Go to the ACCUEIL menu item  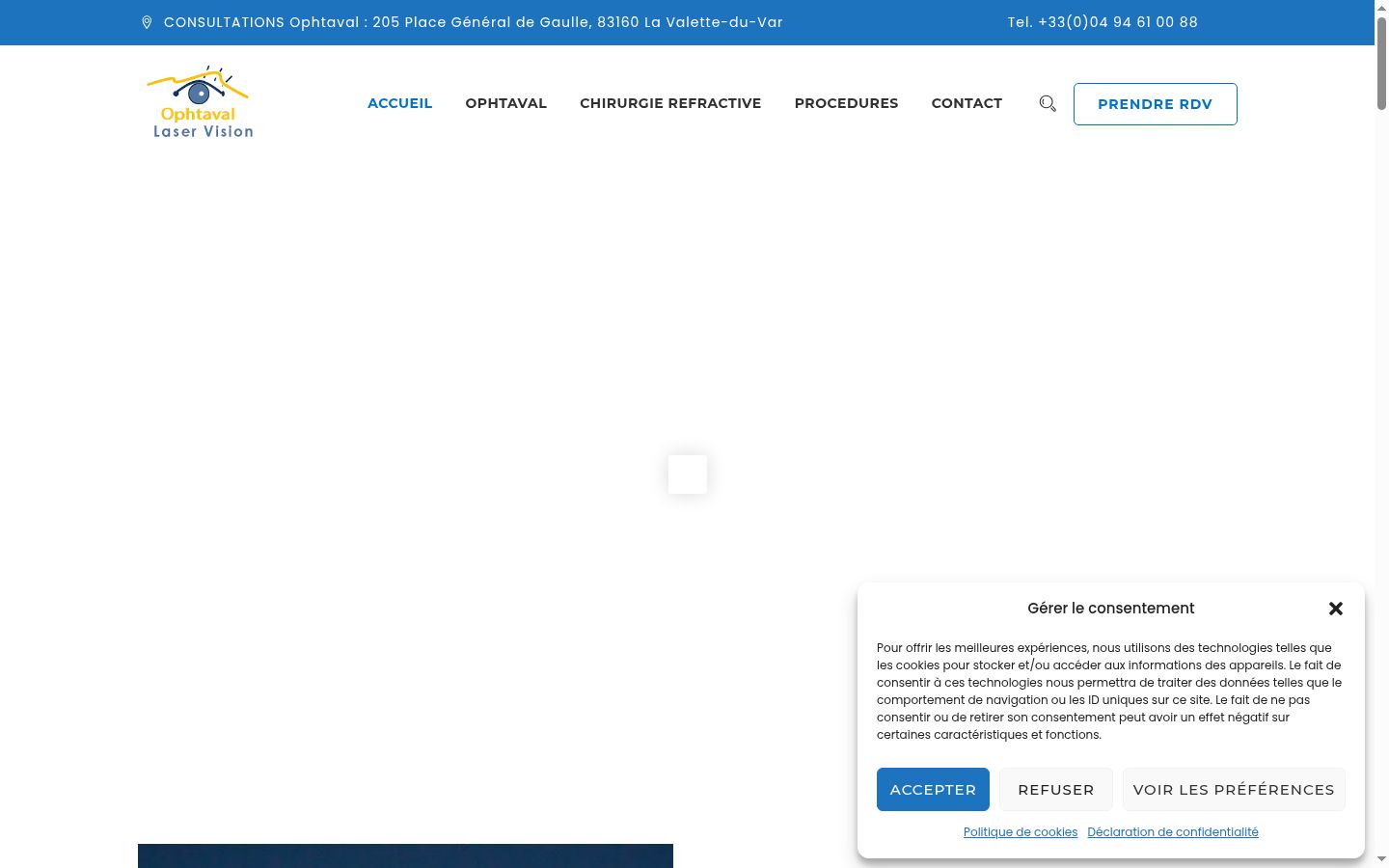(x=399, y=103)
